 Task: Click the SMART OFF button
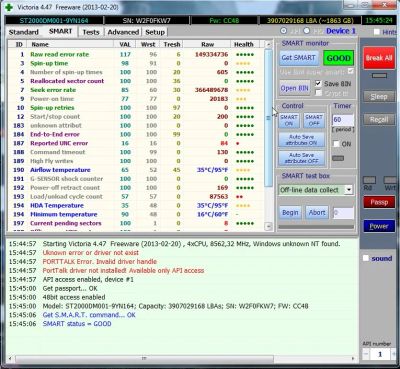pos(314,120)
